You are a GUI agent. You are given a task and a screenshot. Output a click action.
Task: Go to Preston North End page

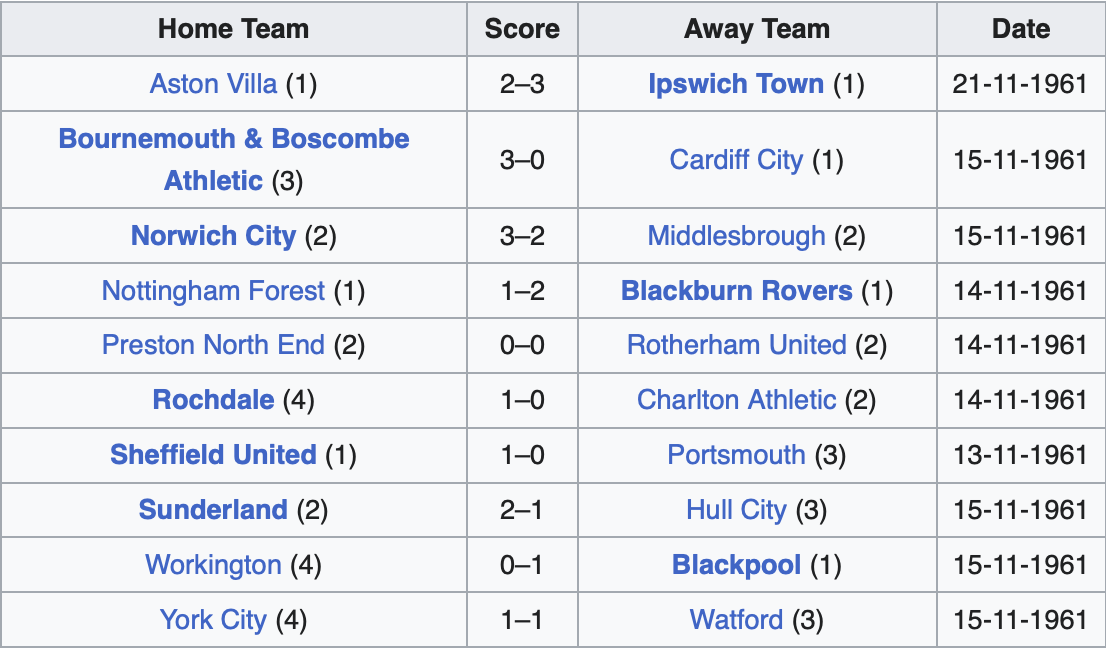(x=213, y=345)
